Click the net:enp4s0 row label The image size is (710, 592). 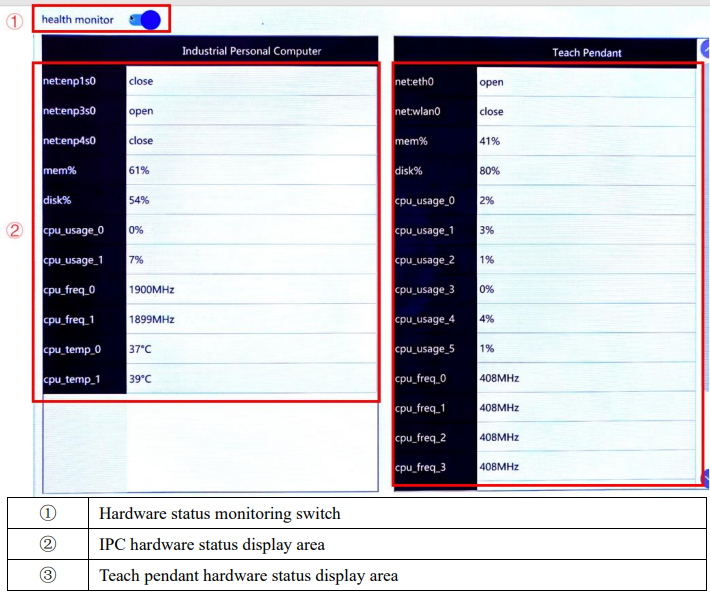pos(69,141)
